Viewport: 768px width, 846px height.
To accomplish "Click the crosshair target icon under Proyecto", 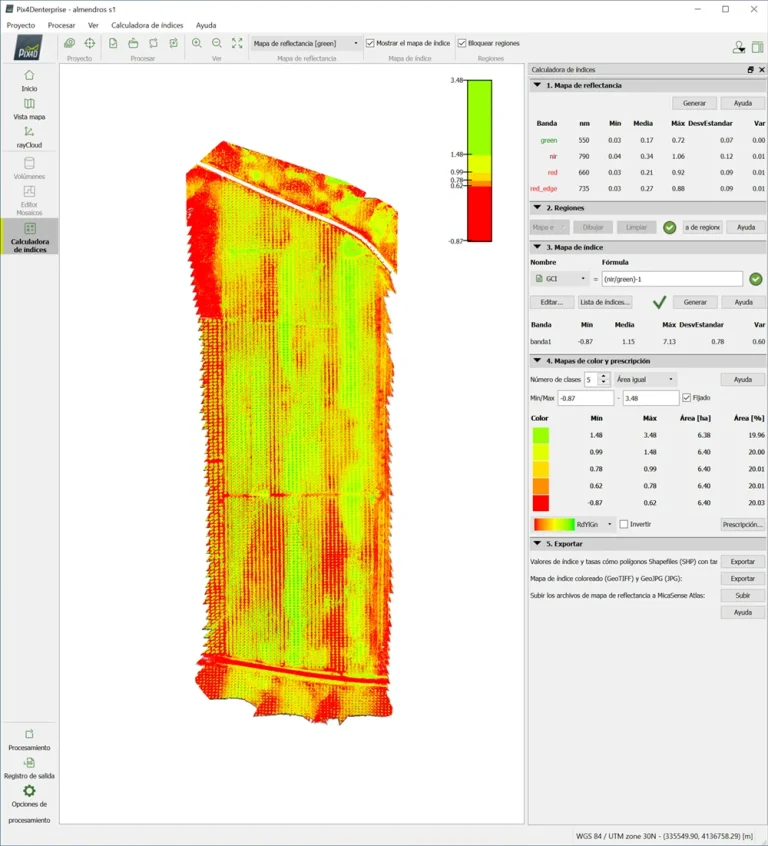I will (90, 43).
